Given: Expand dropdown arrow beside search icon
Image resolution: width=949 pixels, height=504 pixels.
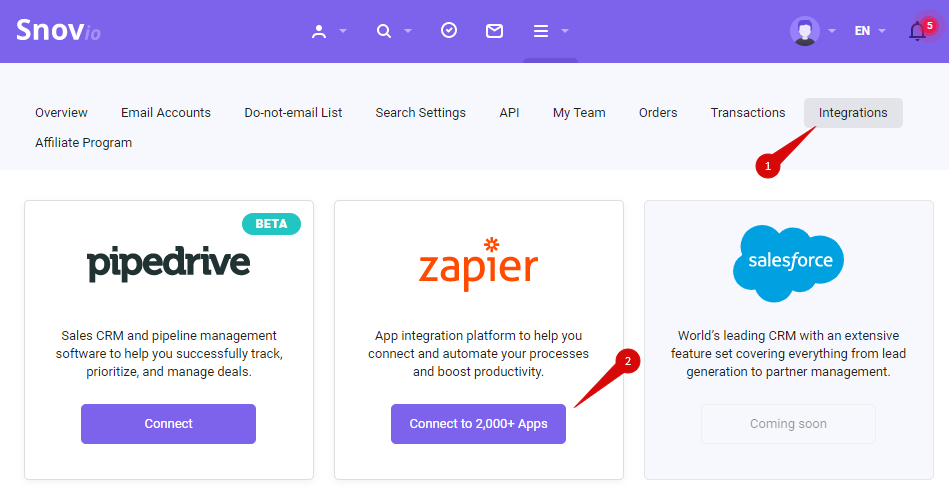Looking at the screenshot, I should [407, 31].
